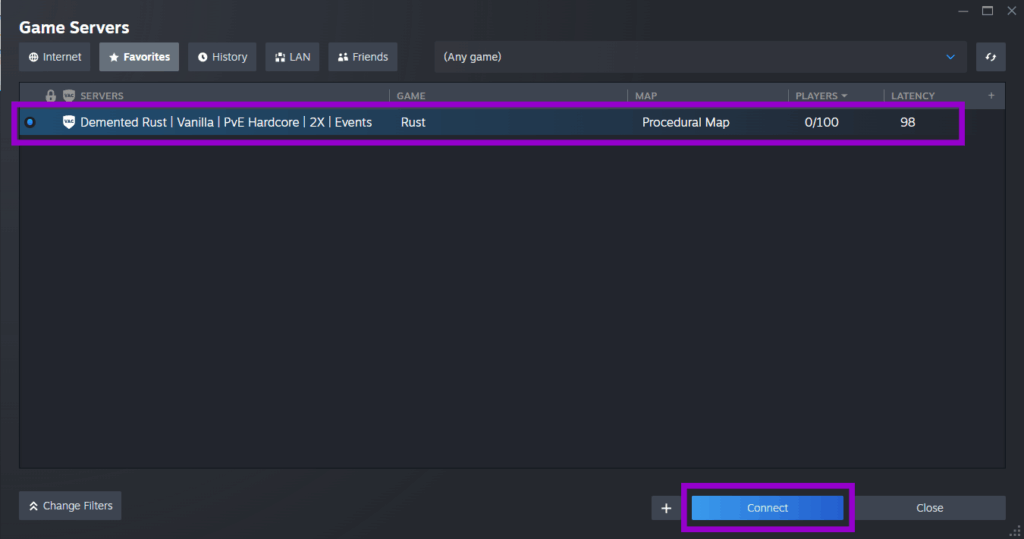
Task: Open the LAN tab
Action: pos(292,57)
